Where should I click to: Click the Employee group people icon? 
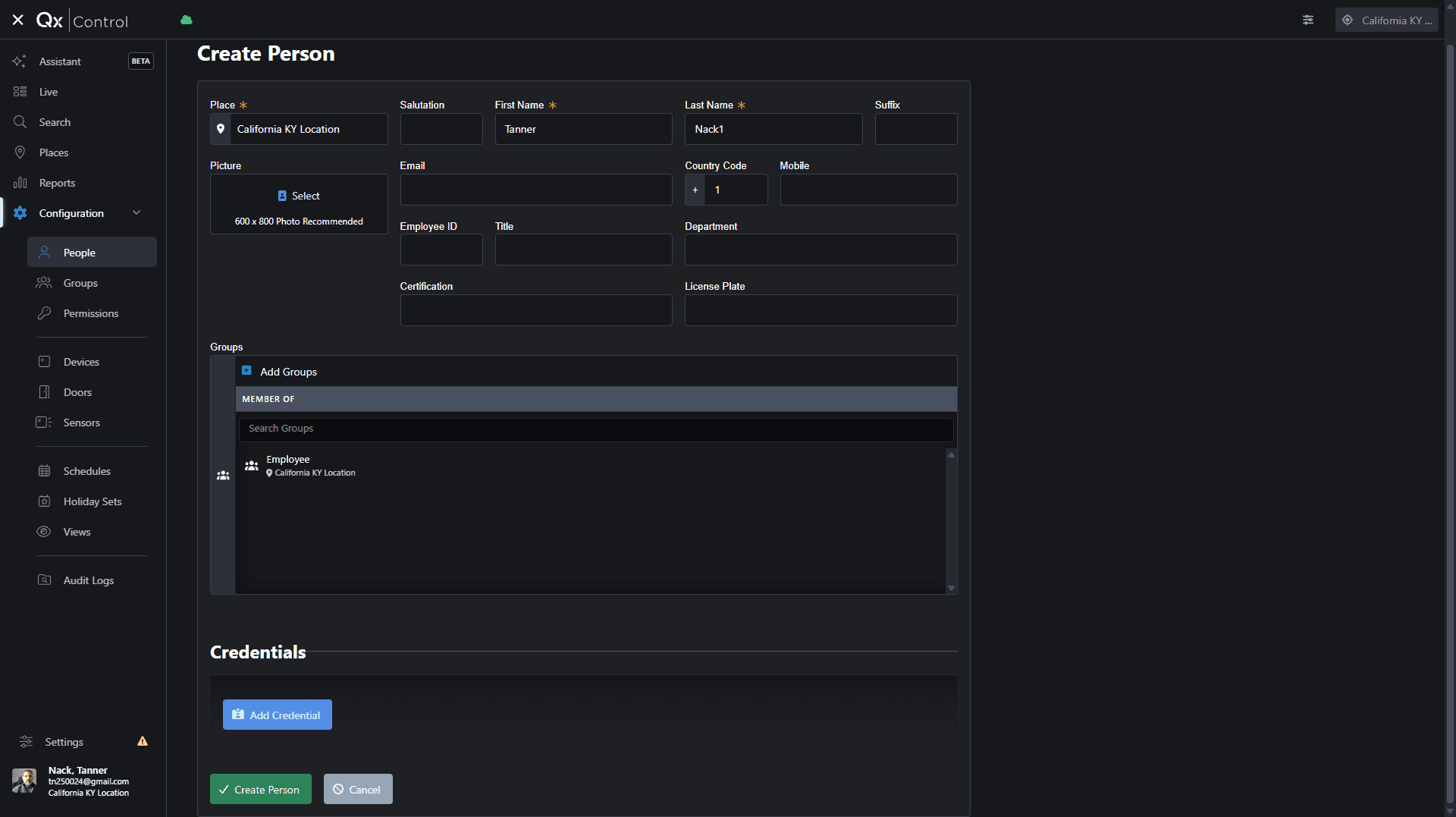tap(252, 465)
